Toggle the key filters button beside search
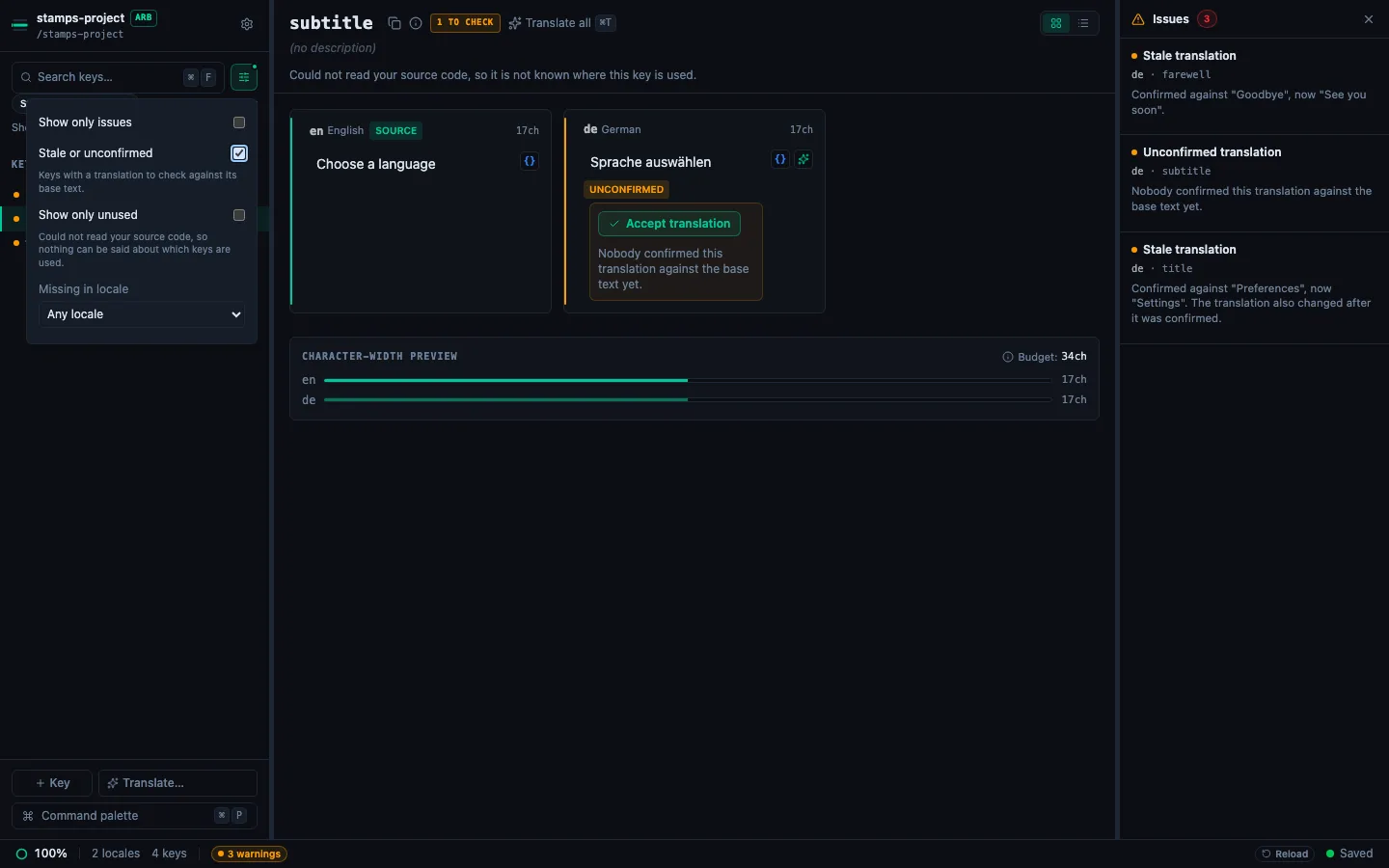Viewport: 1389px width, 868px height. coord(244,77)
